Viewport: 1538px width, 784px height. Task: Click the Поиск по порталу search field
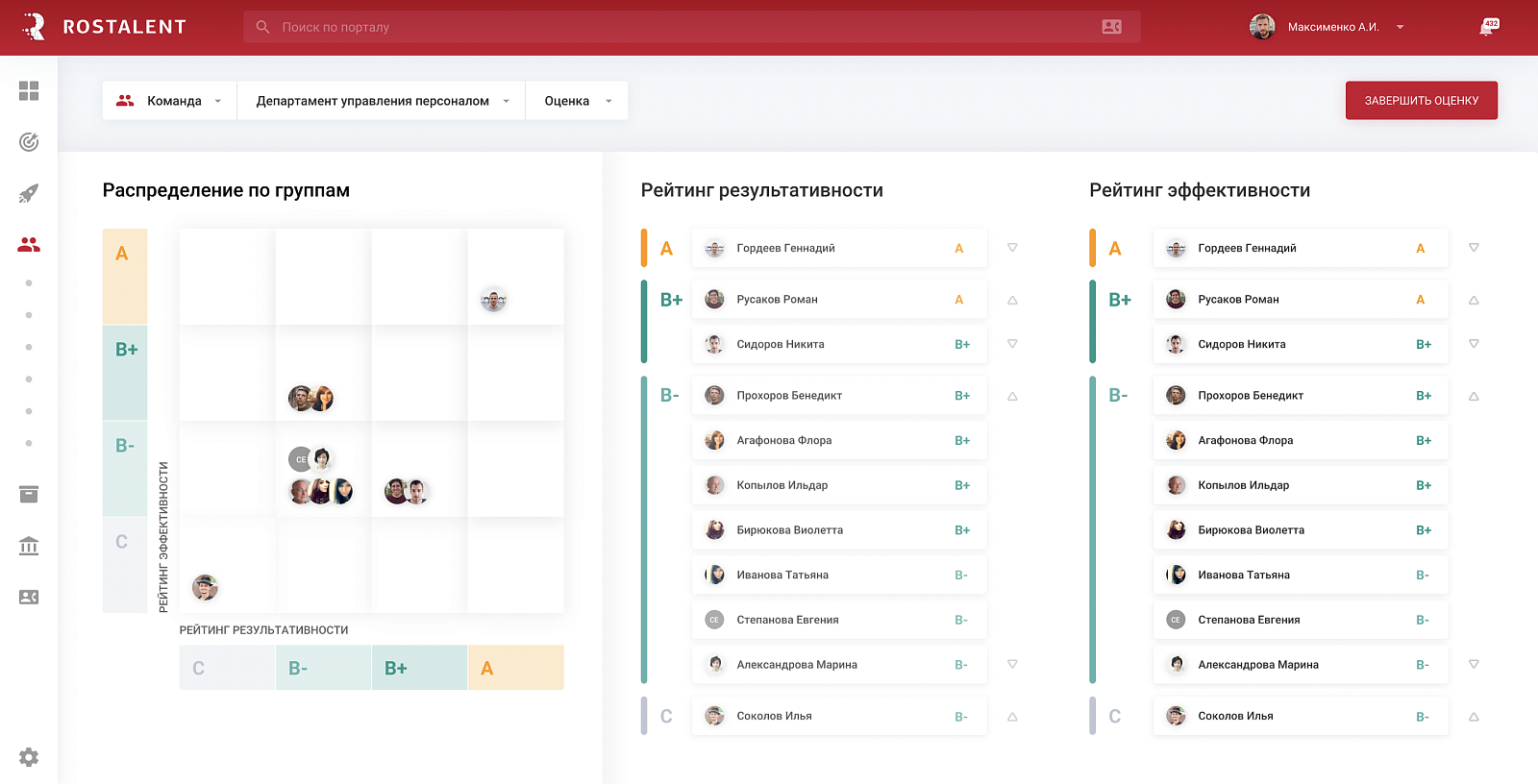(692, 27)
